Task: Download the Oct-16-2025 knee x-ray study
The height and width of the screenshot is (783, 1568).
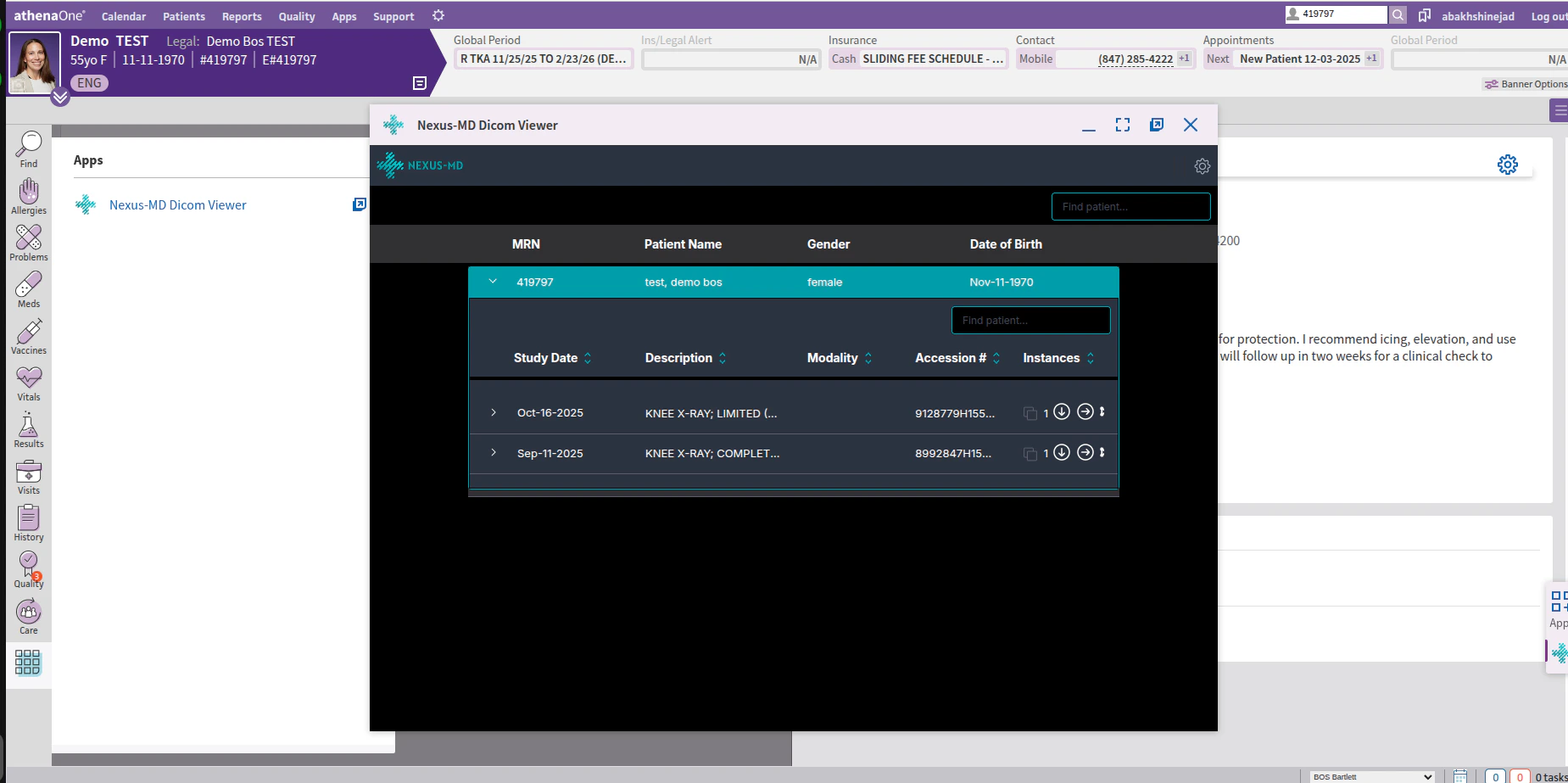Action: click(1061, 411)
